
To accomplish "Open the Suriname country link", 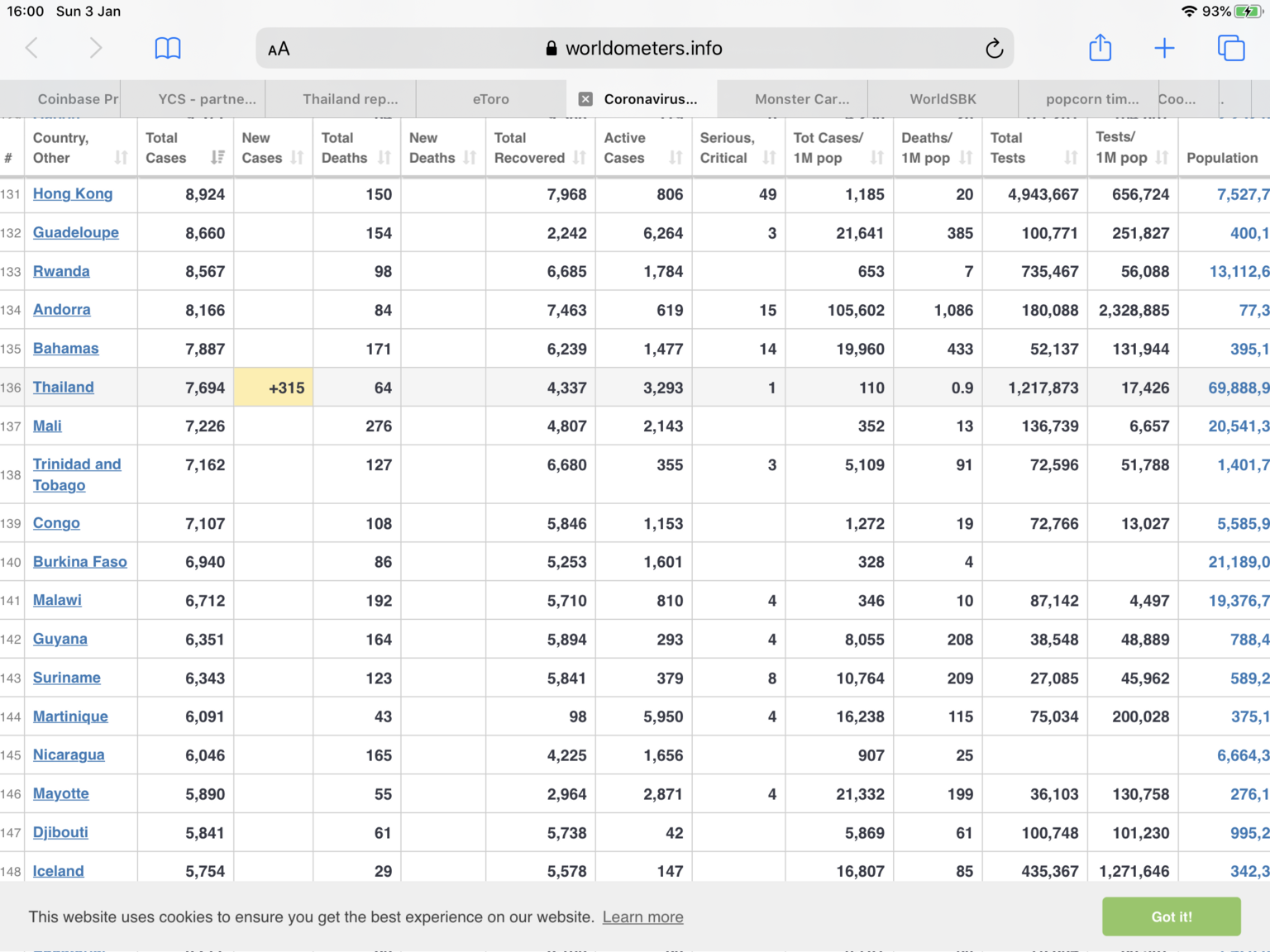I will [67, 678].
